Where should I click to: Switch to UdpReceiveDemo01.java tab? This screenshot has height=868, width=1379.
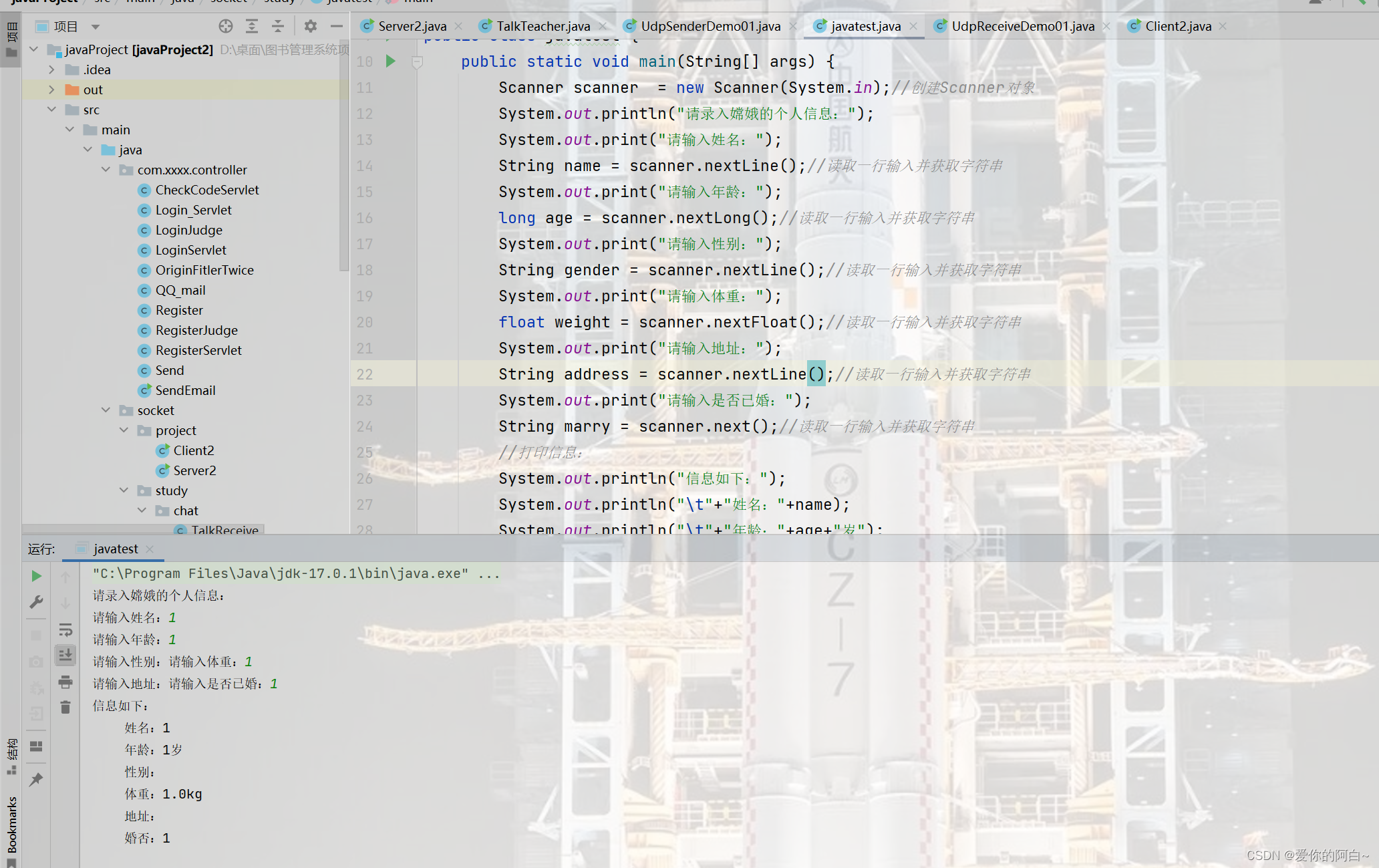pos(1022,26)
